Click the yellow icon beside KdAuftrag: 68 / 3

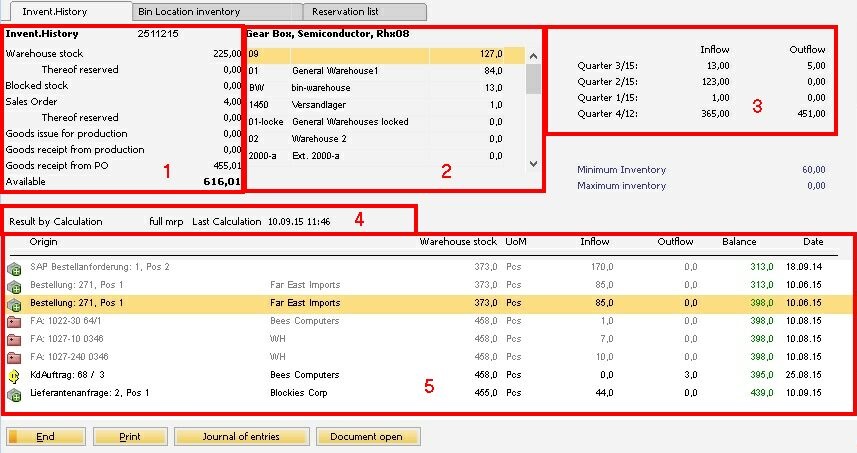[x=14, y=376]
